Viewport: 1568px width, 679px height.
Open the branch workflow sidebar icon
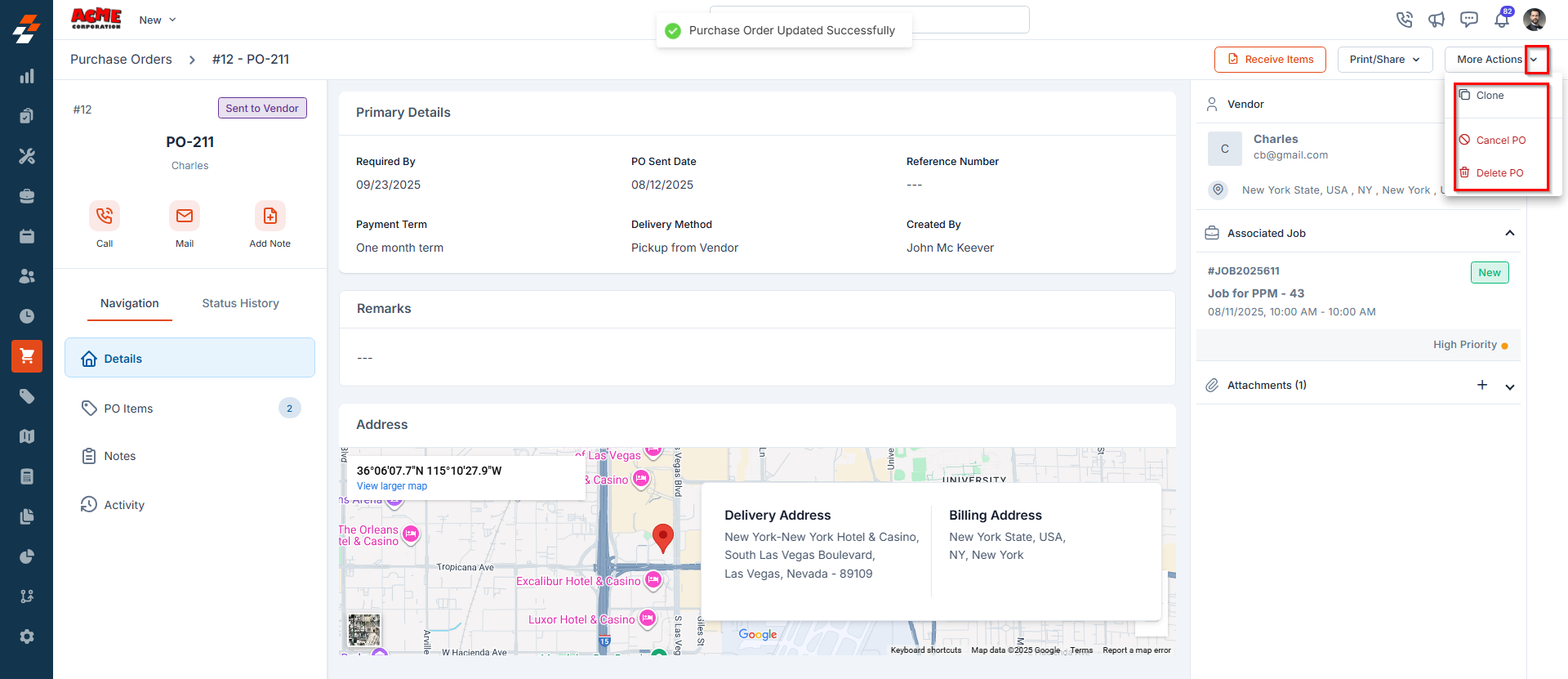[x=27, y=596]
